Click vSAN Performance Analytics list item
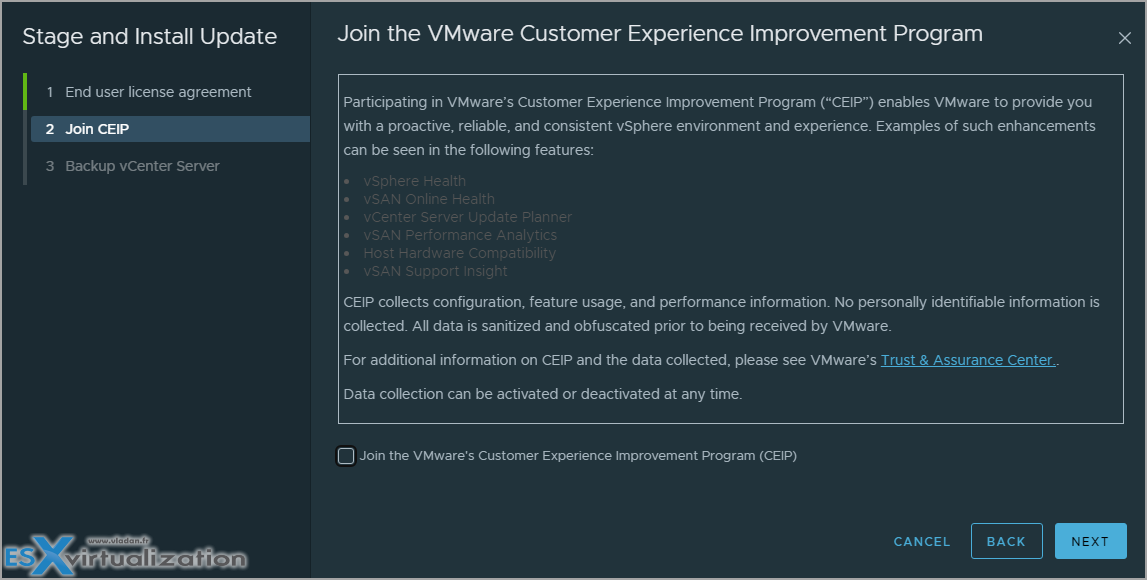 click(460, 235)
